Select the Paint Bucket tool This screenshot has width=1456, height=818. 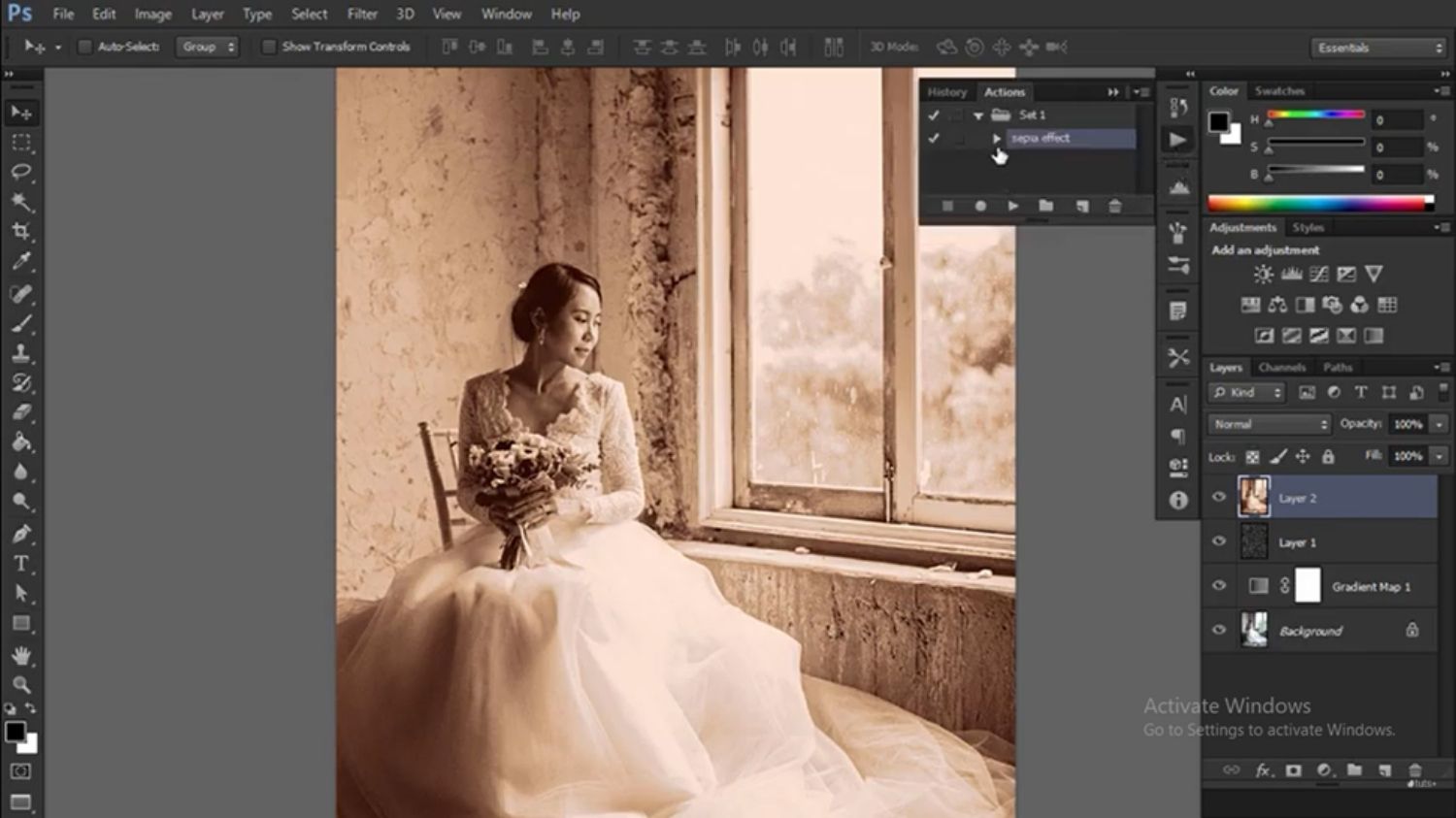[21, 442]
